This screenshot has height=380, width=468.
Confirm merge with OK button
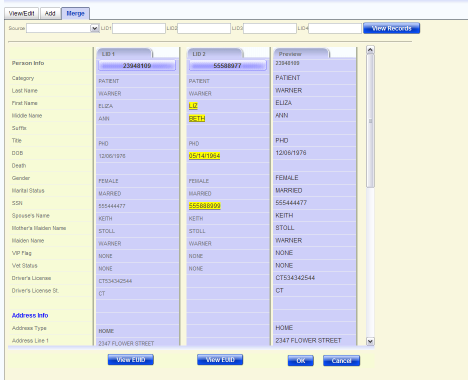point(301,361)
